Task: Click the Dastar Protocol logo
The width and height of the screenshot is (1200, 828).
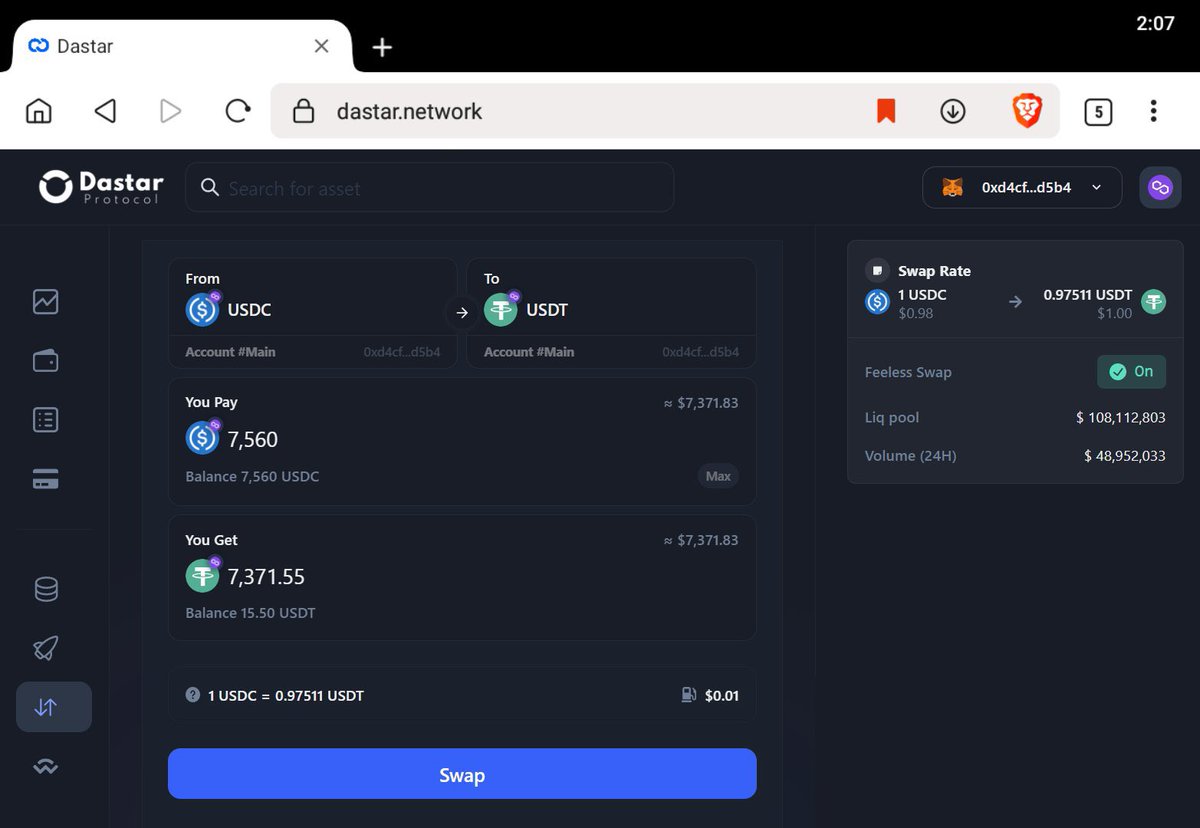Action: click(101, 187)
